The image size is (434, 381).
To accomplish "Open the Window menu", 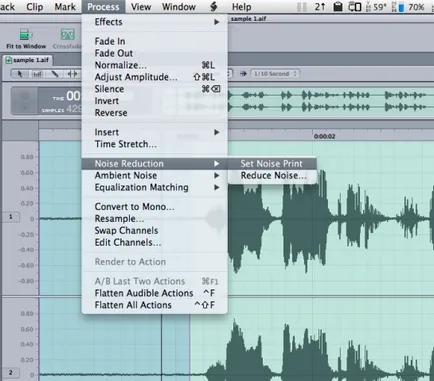I will 179,7.
